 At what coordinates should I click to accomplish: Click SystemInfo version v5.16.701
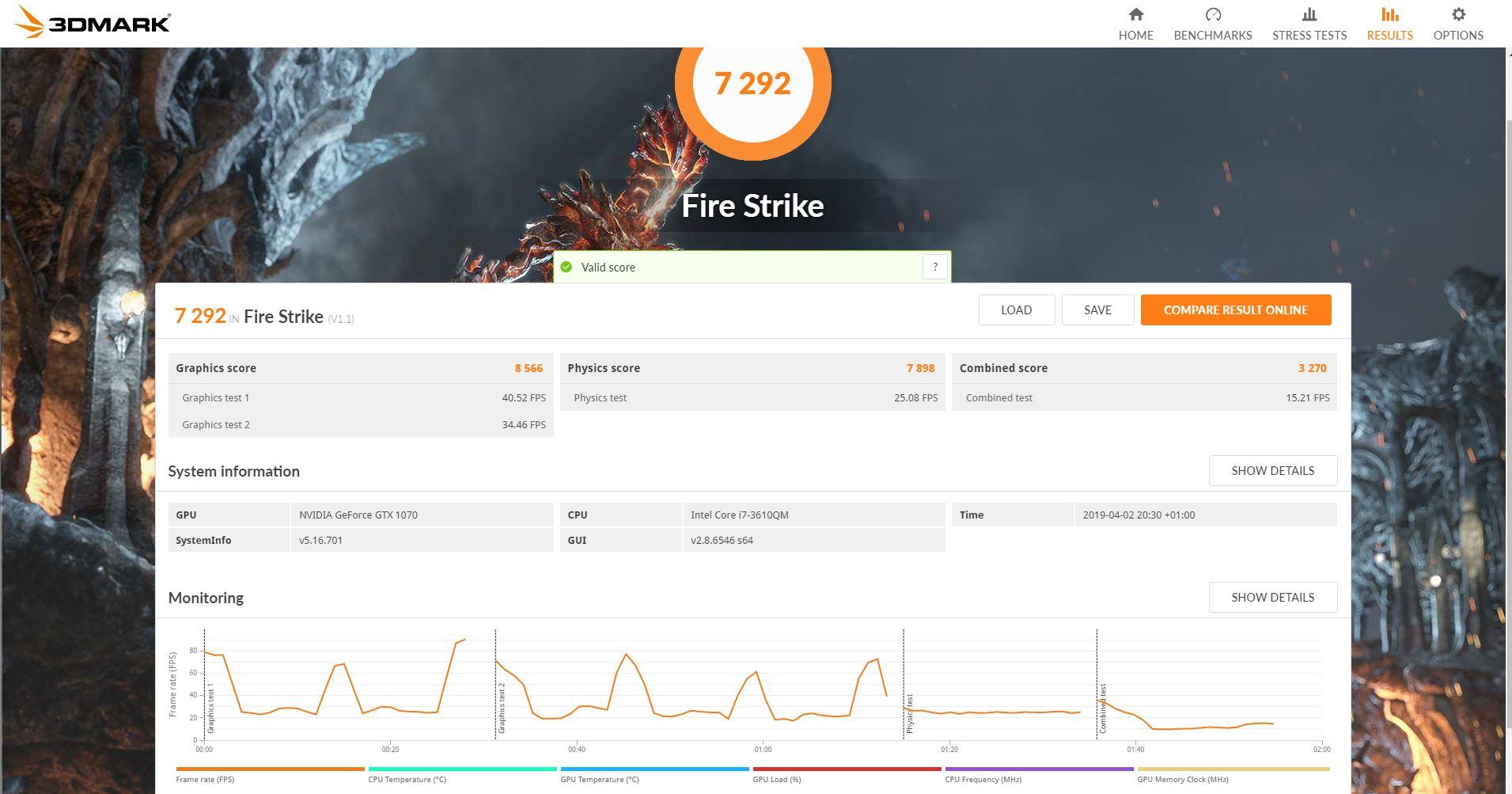[x=422, y=540]
